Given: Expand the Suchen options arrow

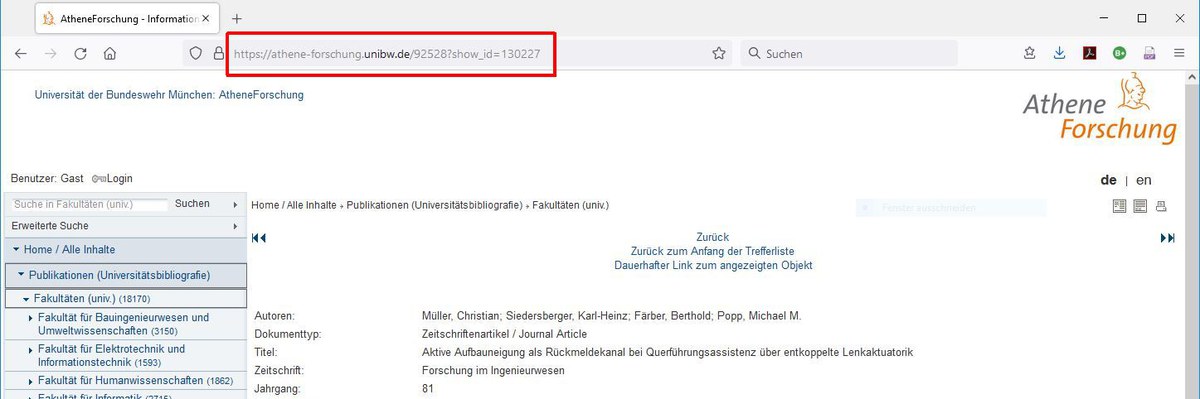Looking at the screenshot, I should coord(236,204).
